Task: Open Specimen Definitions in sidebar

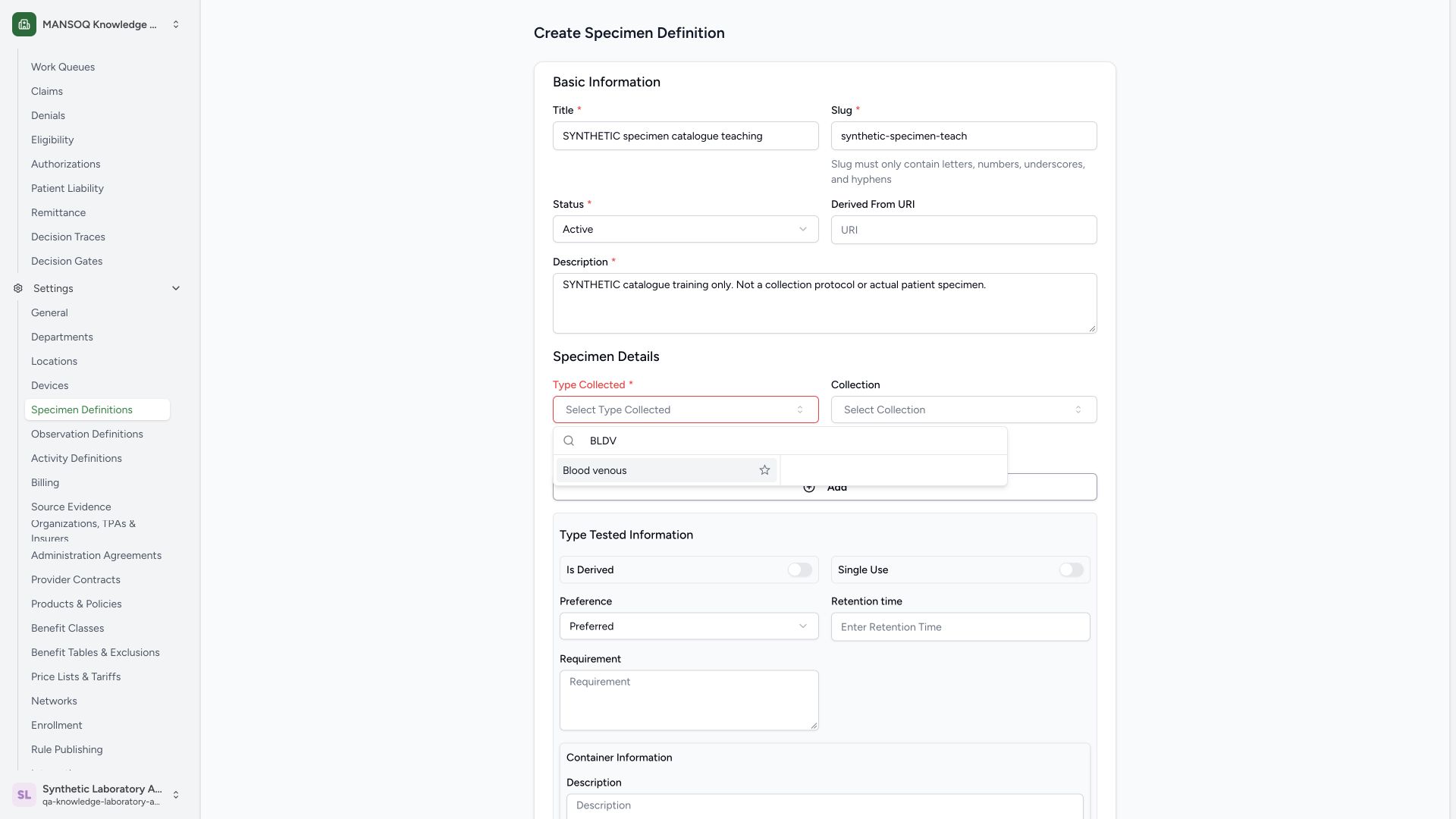Action: [x=97, y=409]
